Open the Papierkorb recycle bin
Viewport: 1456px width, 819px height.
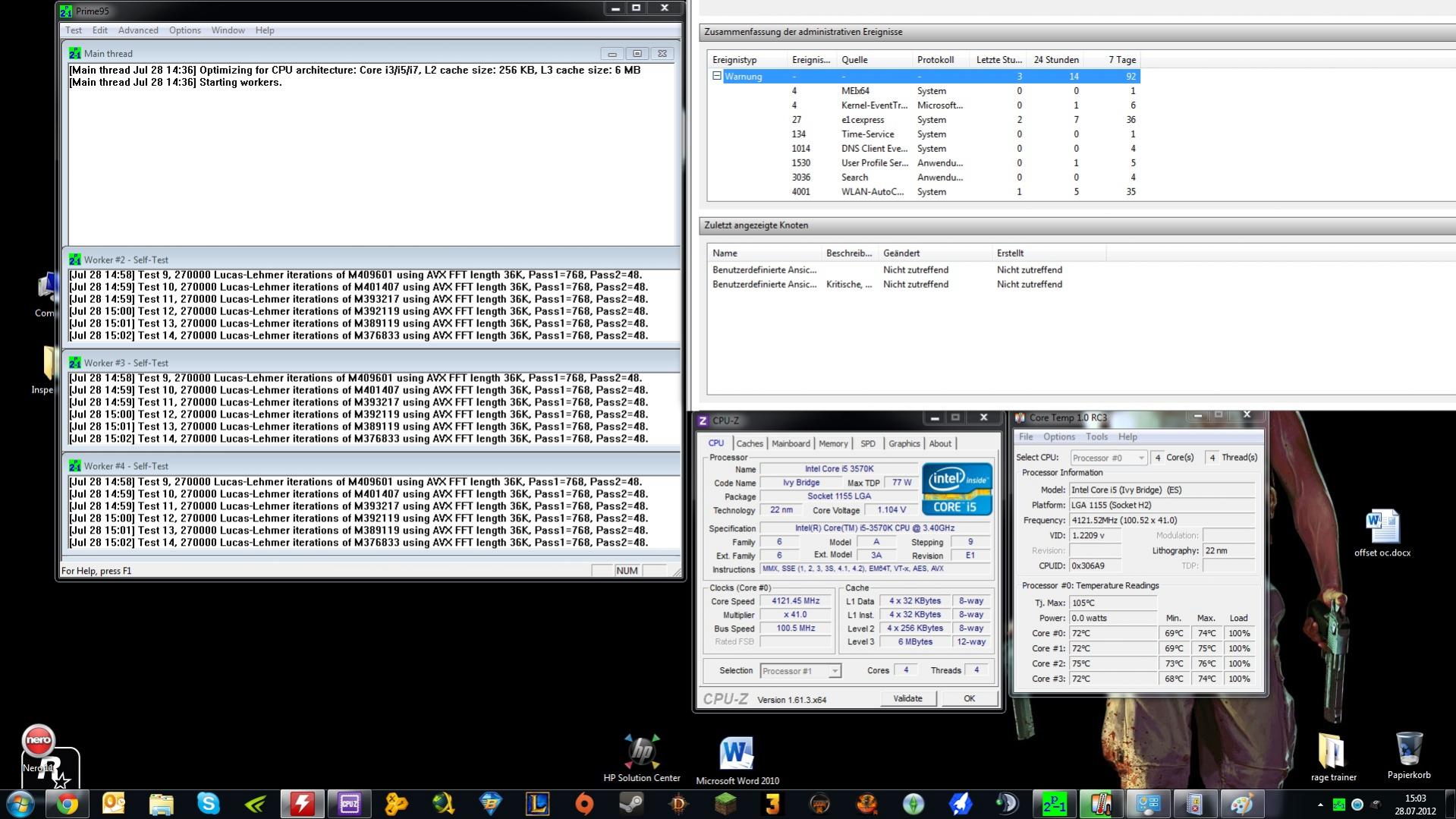(x=1409, y=755)
